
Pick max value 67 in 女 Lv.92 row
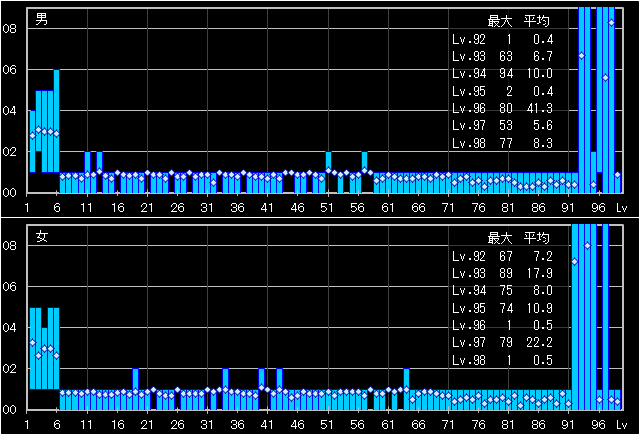point(506,256)
